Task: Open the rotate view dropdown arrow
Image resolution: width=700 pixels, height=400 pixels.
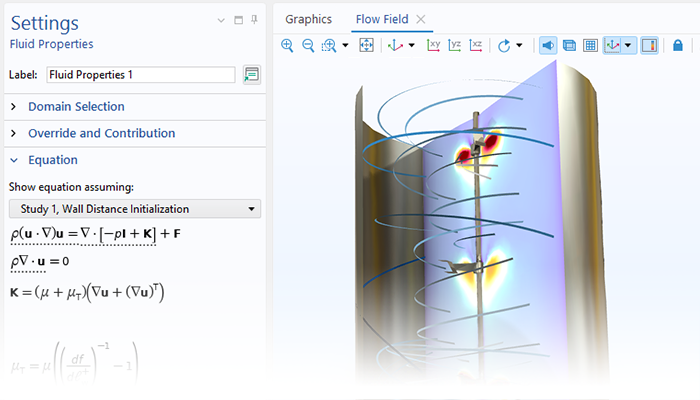Action: click(x=519, y=45)
